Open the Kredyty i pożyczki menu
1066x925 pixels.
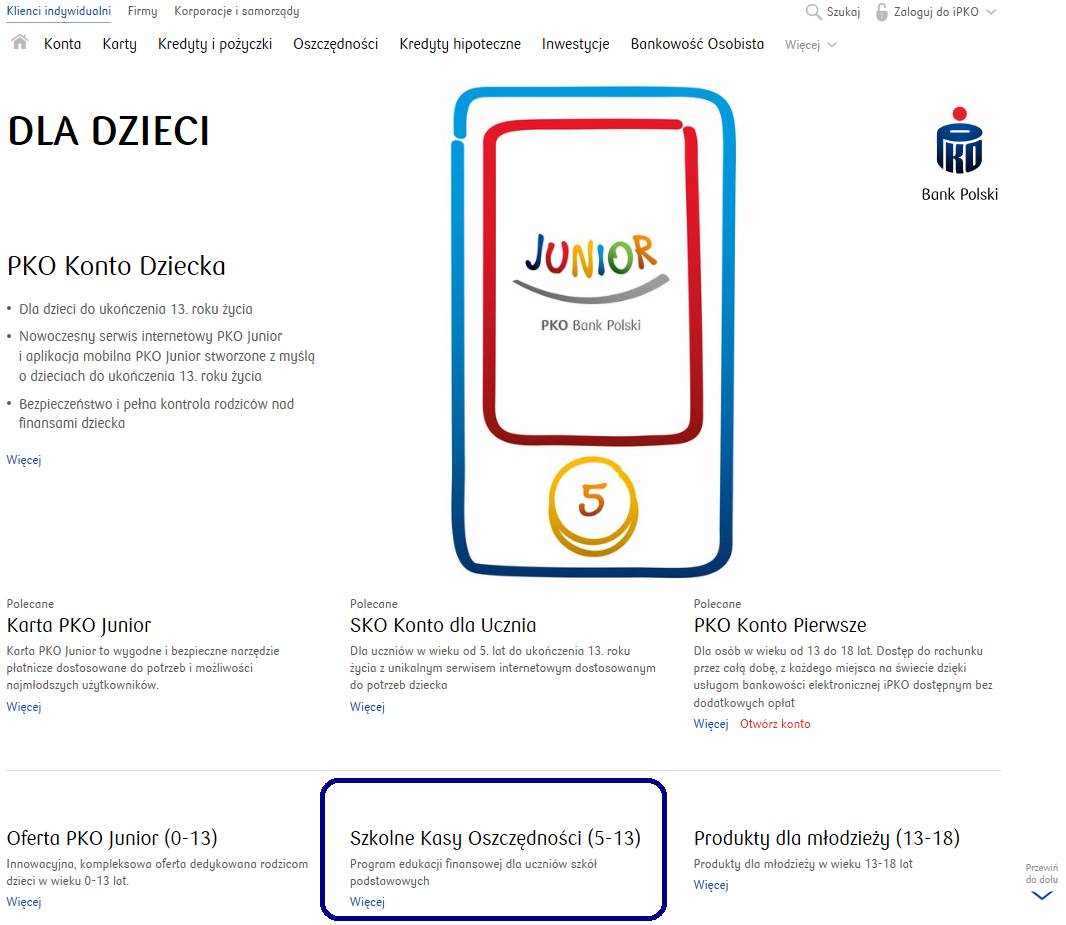[x=215, y=44]
